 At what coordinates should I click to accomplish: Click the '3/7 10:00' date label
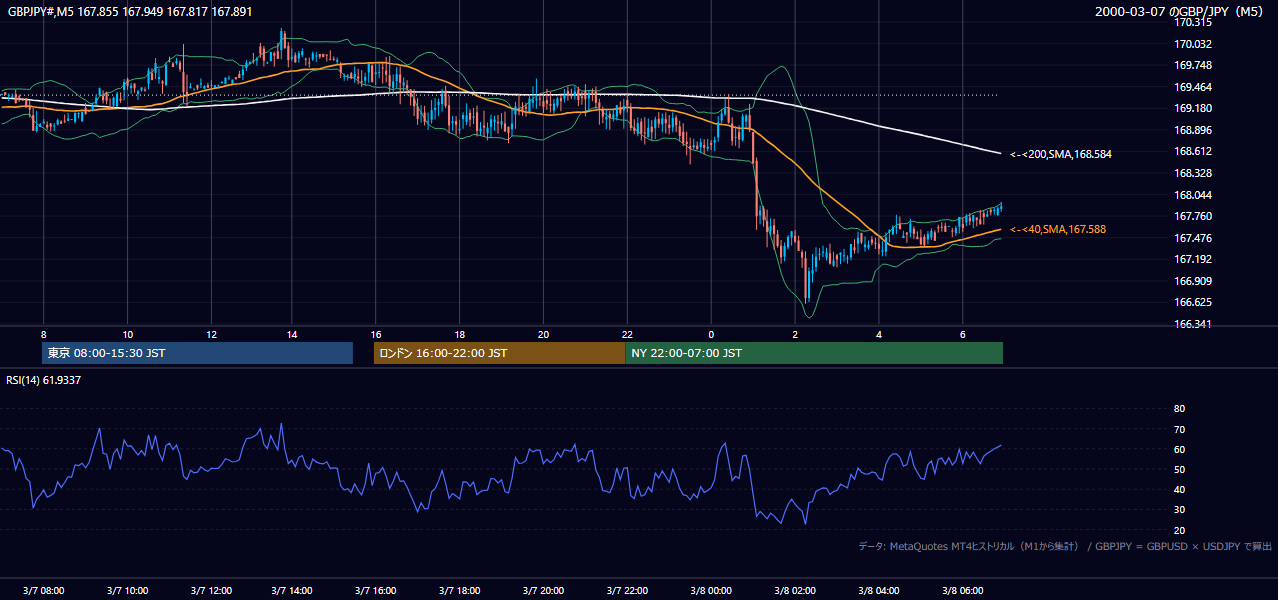[x=127, y=591]
